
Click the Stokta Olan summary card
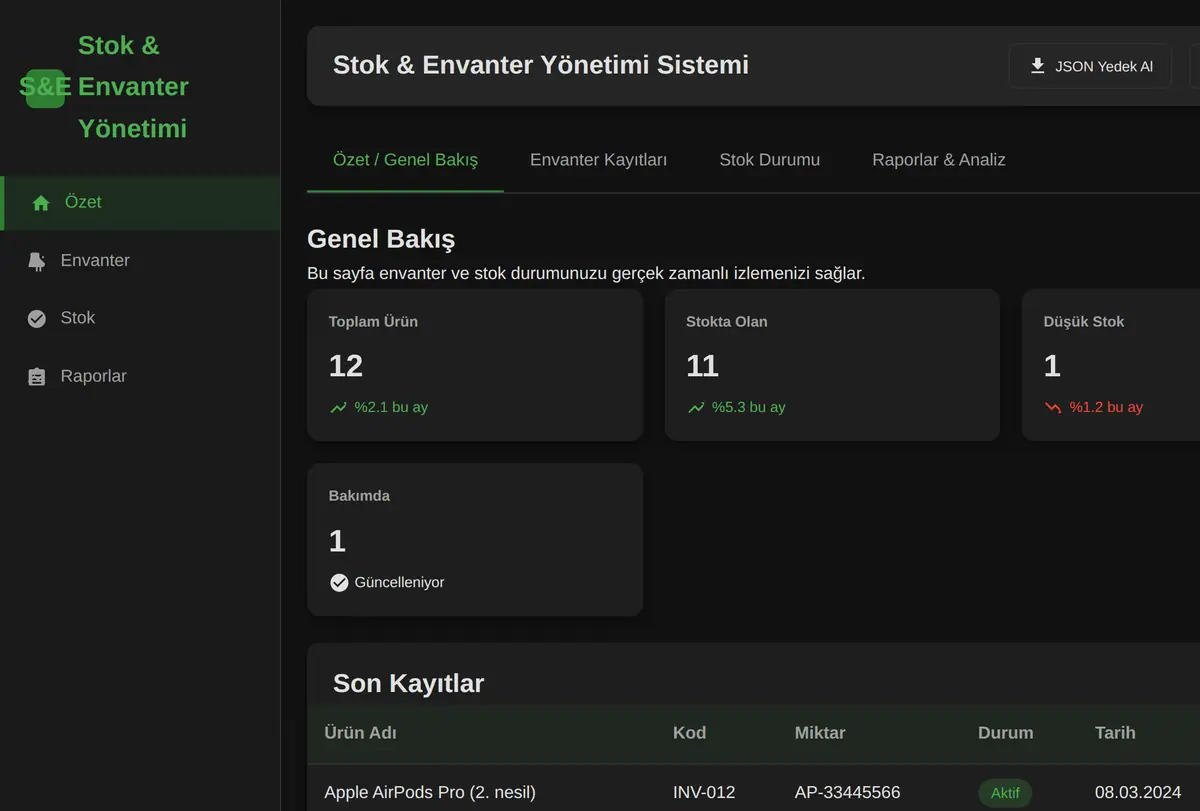tap(832, 365)
